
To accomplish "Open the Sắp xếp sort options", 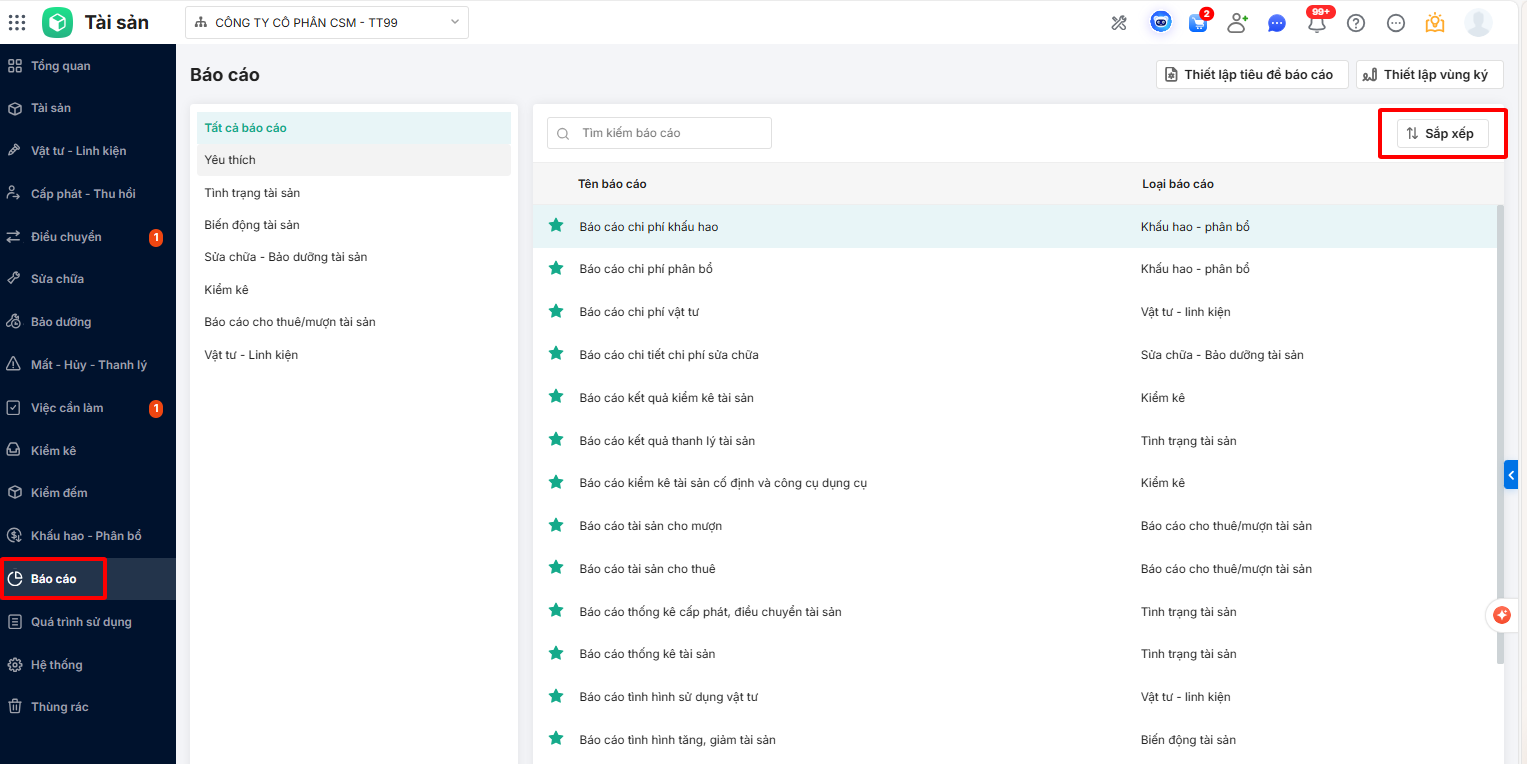I will point(1441,133).
